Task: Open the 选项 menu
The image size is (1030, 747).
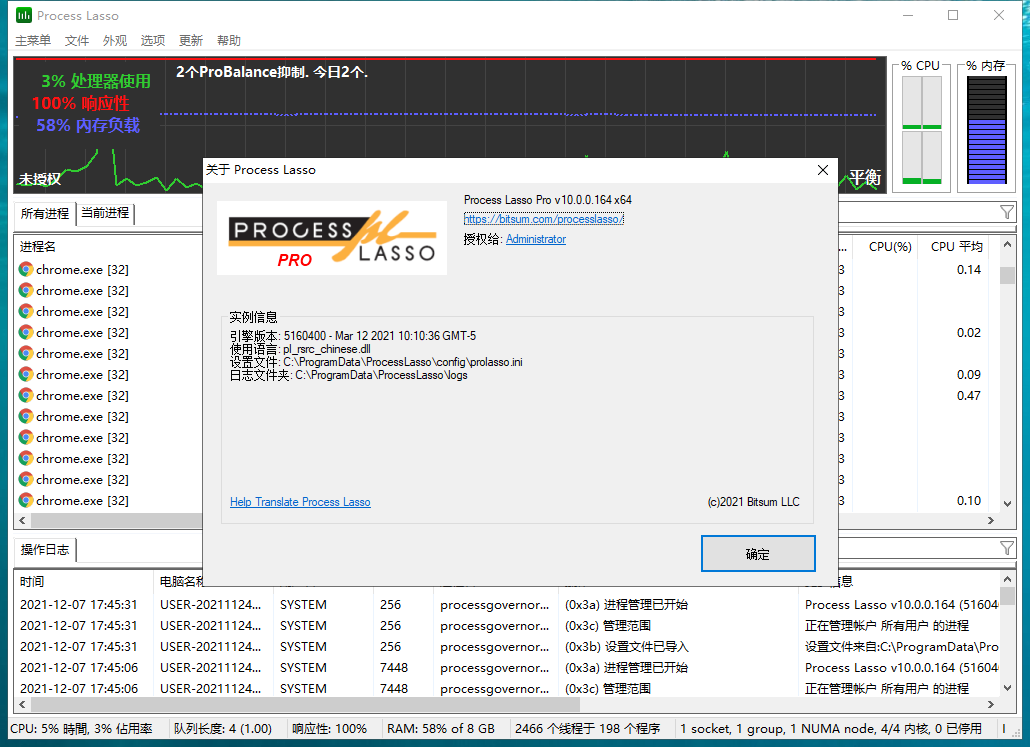Action: pyautogui.click(x=152, y=41)
